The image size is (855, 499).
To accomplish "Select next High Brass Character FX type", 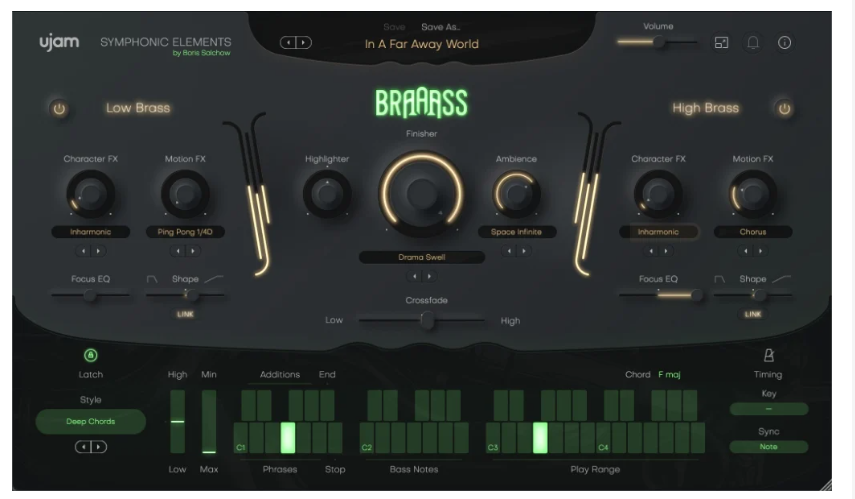I will (x=665, y=251).
